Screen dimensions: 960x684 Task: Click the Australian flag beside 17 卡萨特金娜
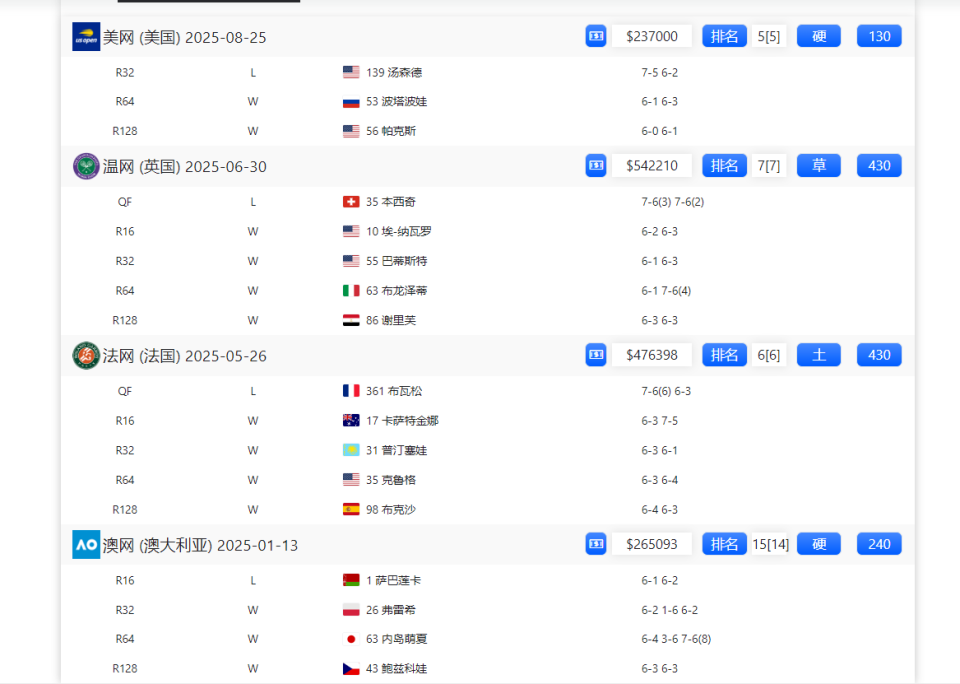[351, 421]
